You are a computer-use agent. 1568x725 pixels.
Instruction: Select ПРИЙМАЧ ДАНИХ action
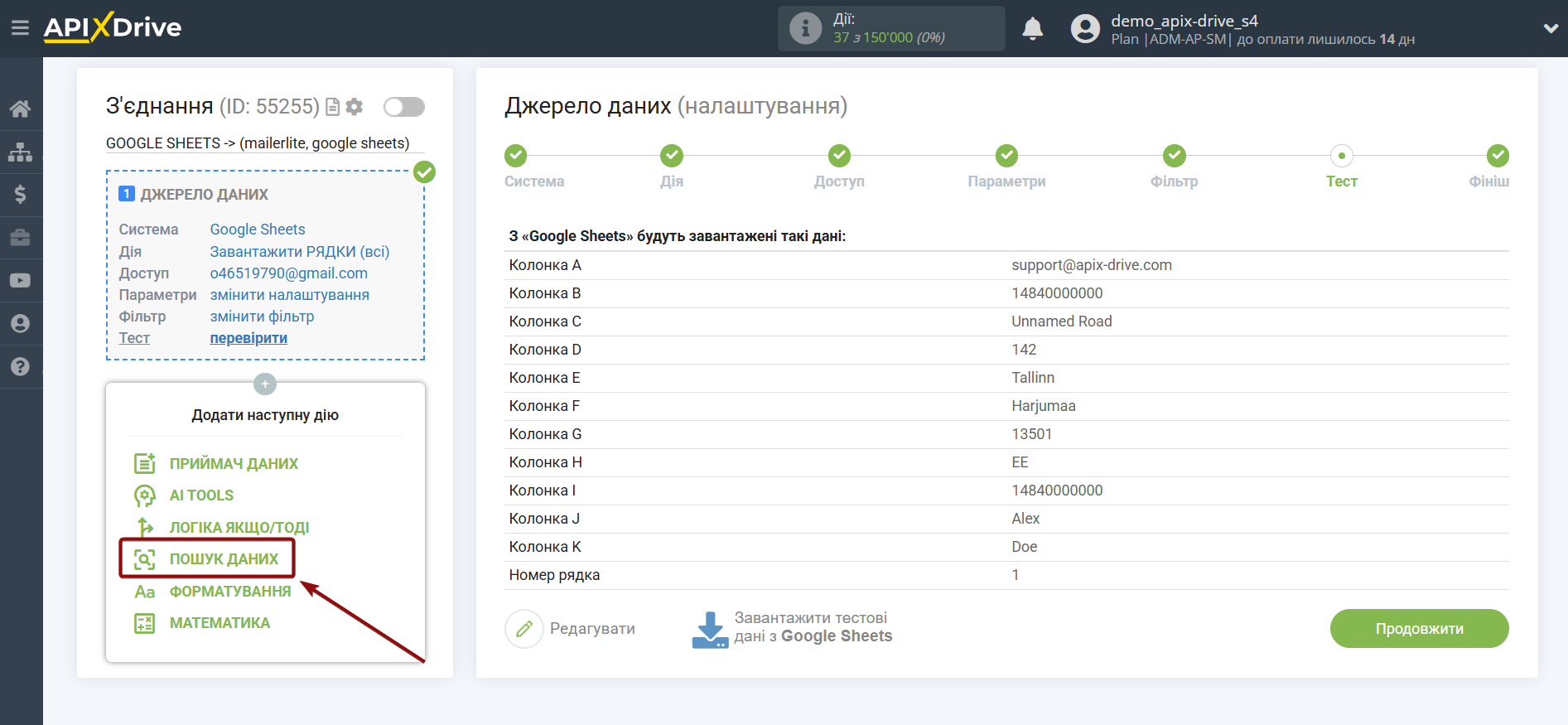[x=234, y=464]
